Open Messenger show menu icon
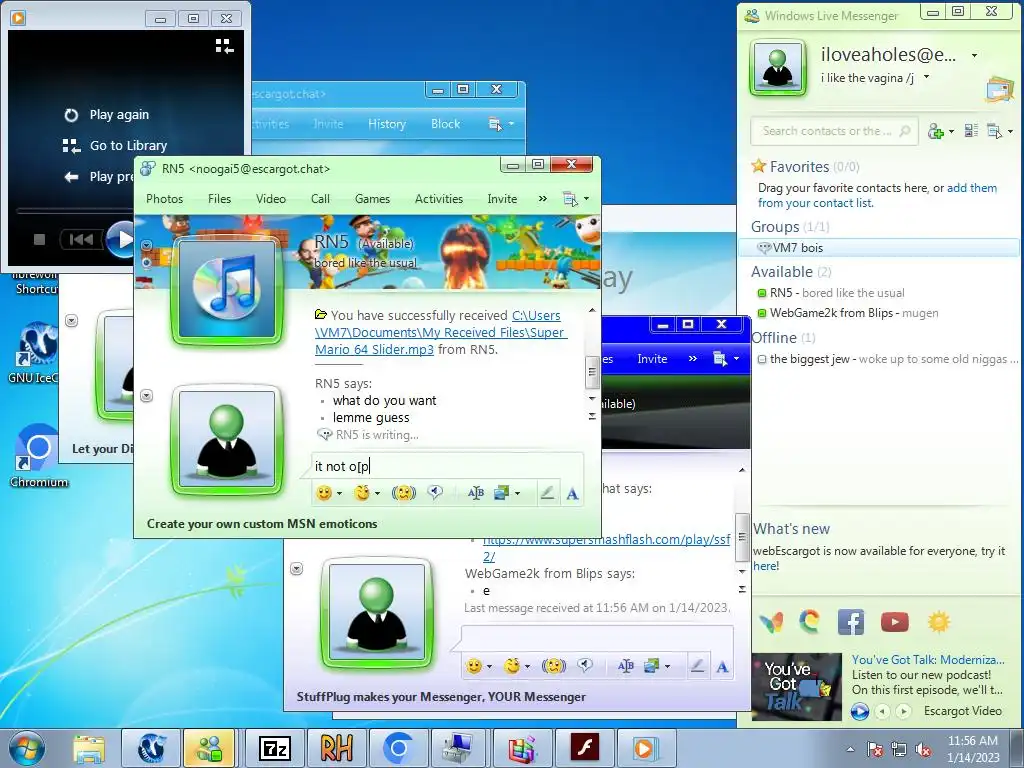This screenshot has height=768, width=1024. click(x=995, y=131)
